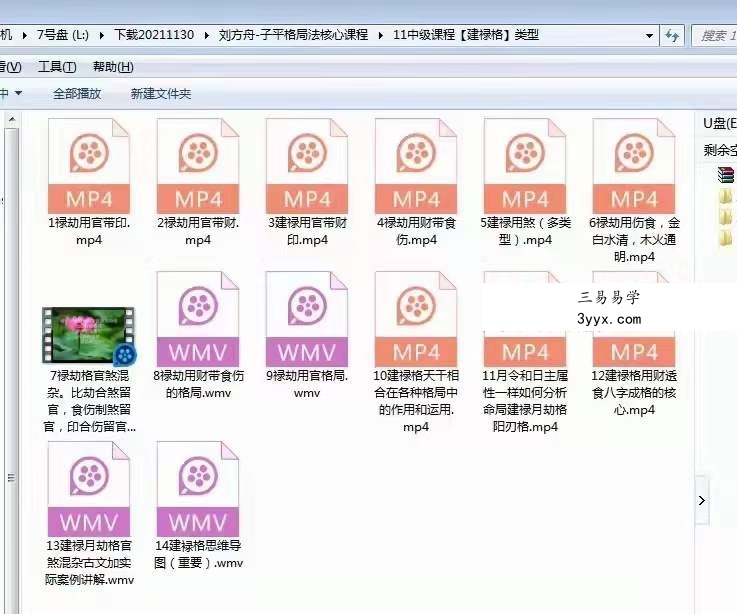Click the 全部播放 toolbar button
This screenshot has width=737, height=614.
click(77, 94)
